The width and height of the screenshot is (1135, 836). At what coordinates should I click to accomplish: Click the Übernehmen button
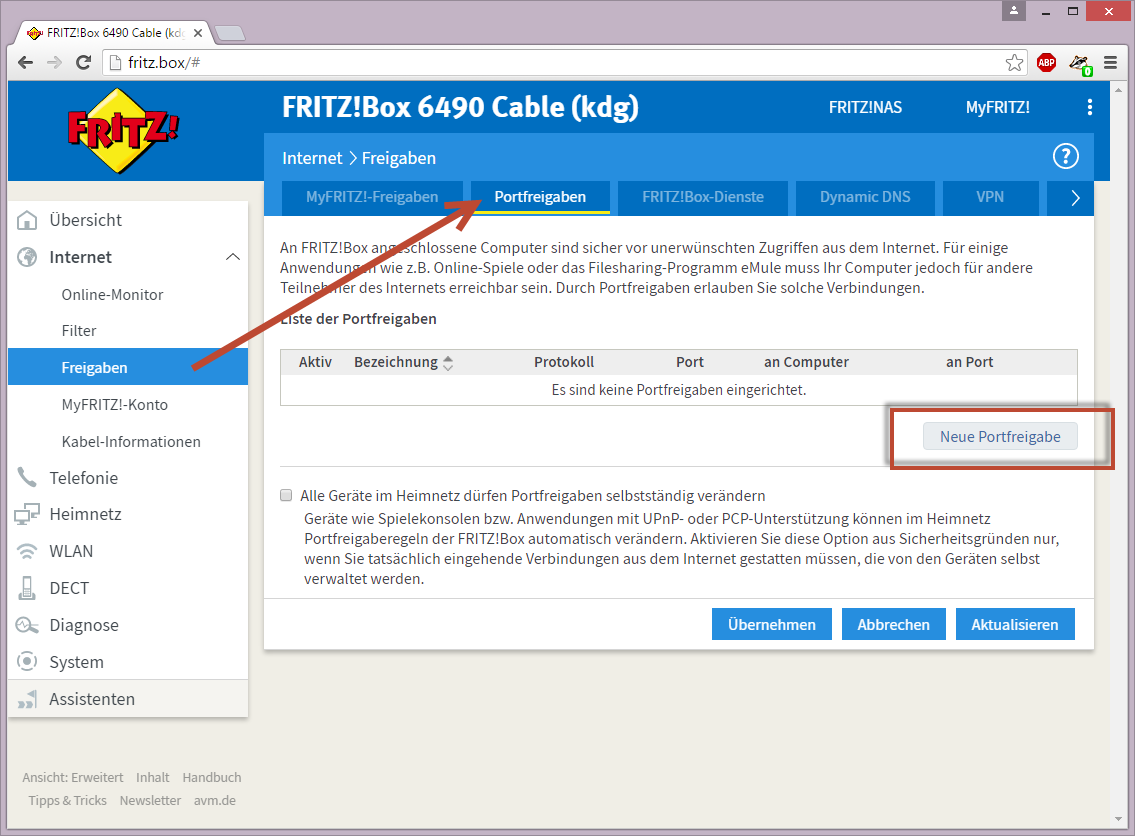772,624
